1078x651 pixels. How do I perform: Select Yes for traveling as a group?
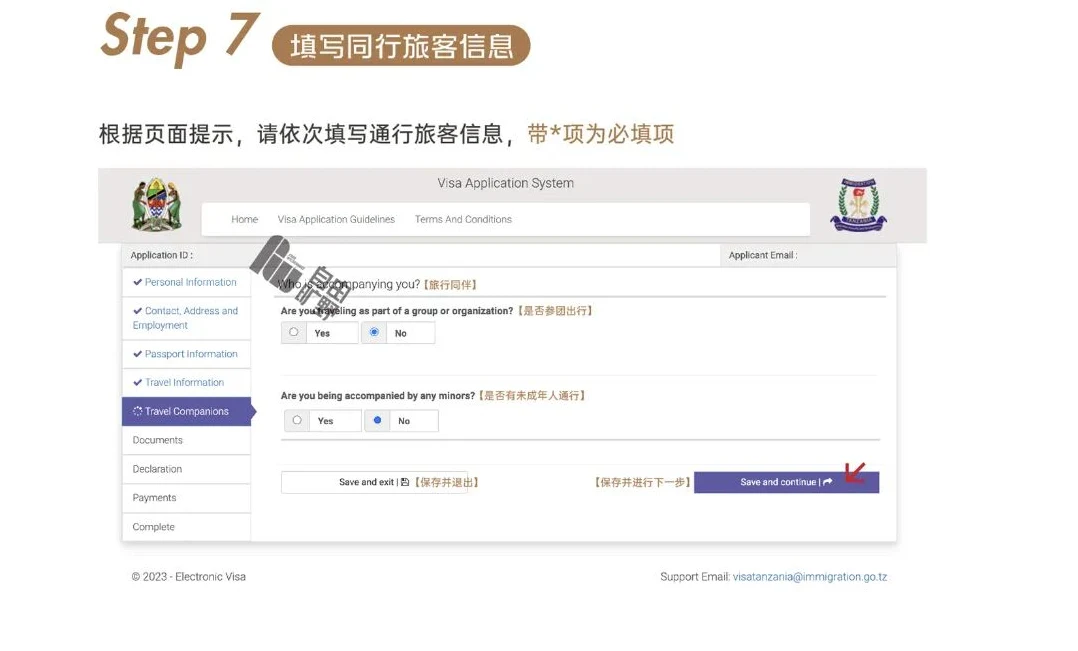294,332
